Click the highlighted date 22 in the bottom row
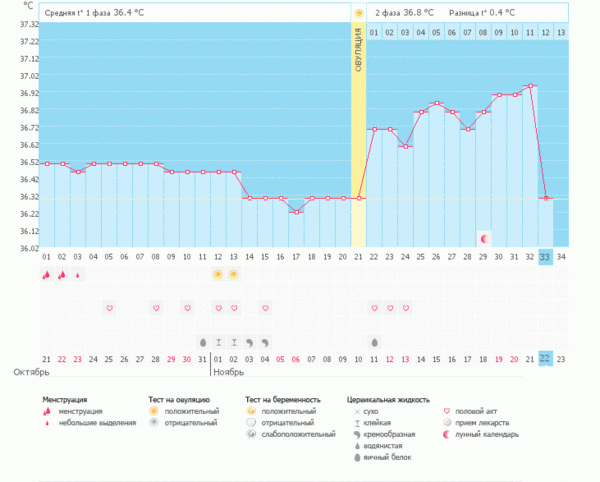 point(546,359)
